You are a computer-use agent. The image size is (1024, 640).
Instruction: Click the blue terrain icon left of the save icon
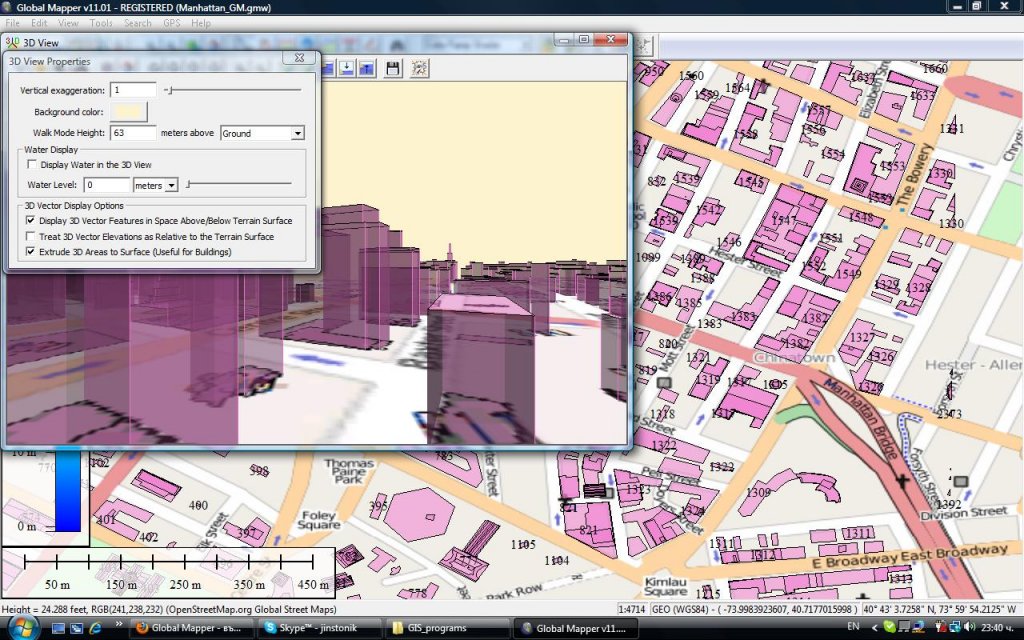click(x=367, y=68)
